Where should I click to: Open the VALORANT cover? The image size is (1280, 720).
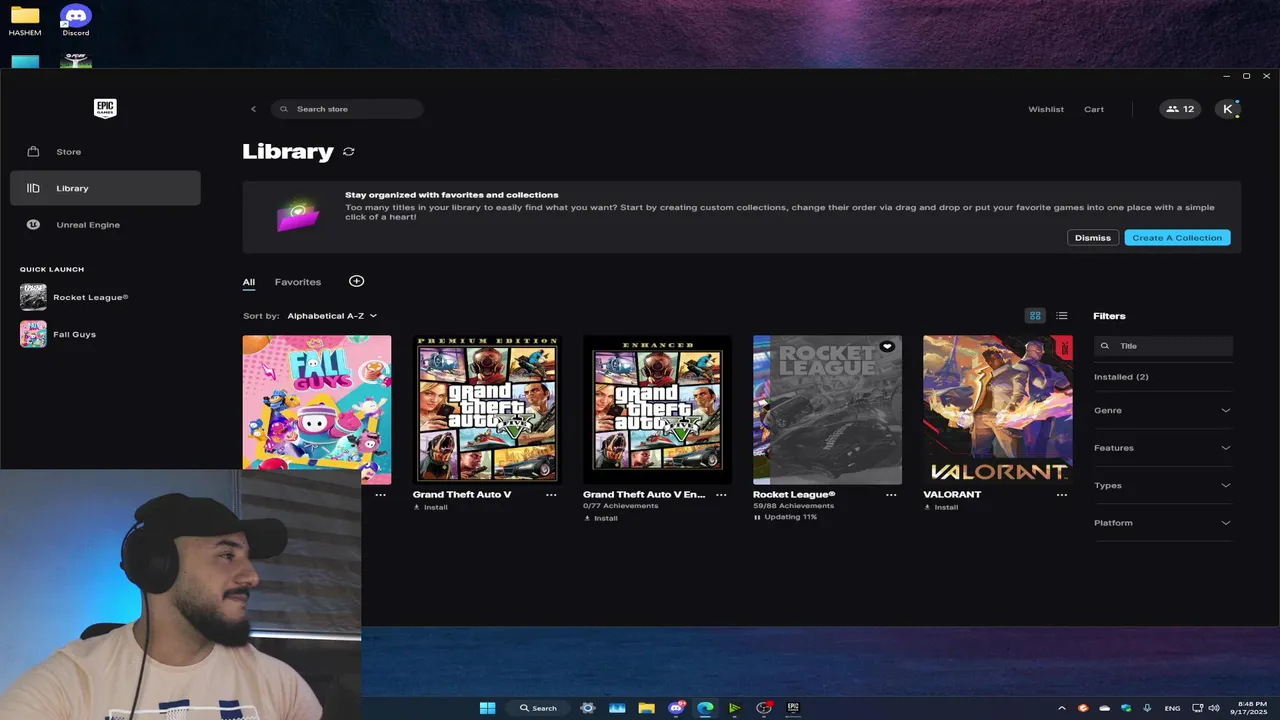coord(997,410)
